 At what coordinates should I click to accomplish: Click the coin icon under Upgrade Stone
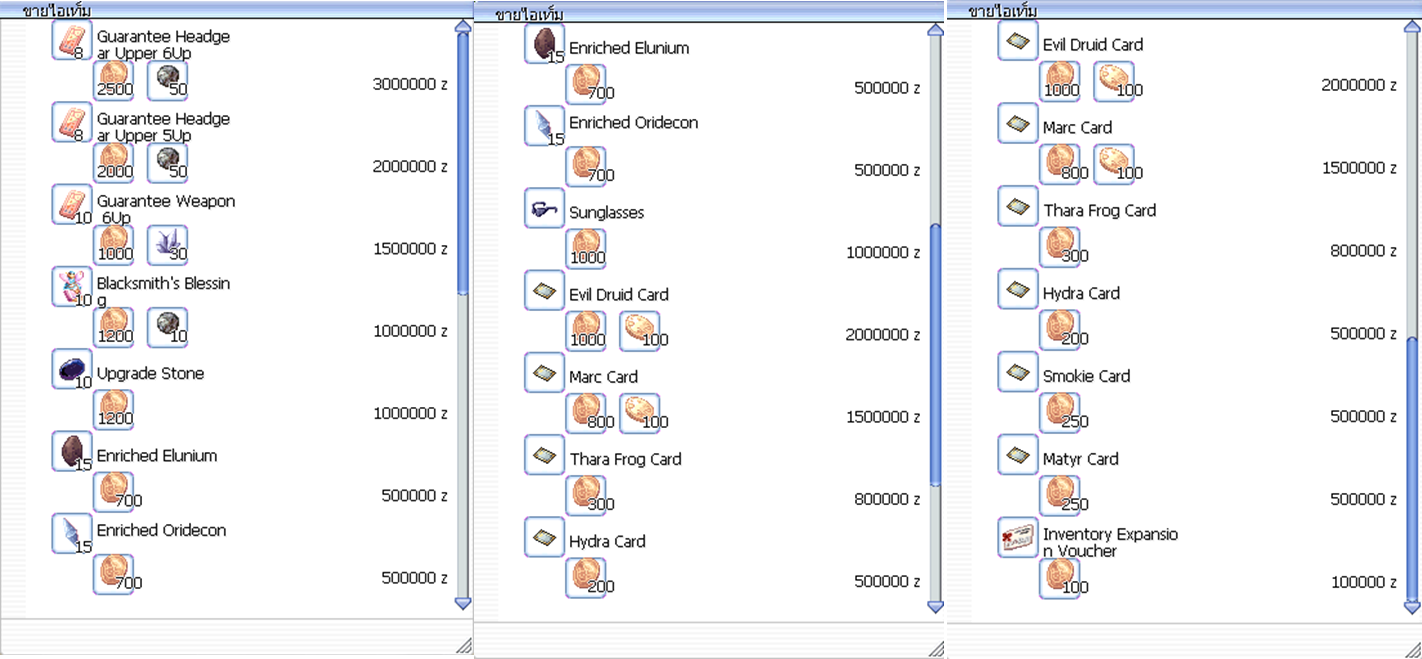point(113,410)
